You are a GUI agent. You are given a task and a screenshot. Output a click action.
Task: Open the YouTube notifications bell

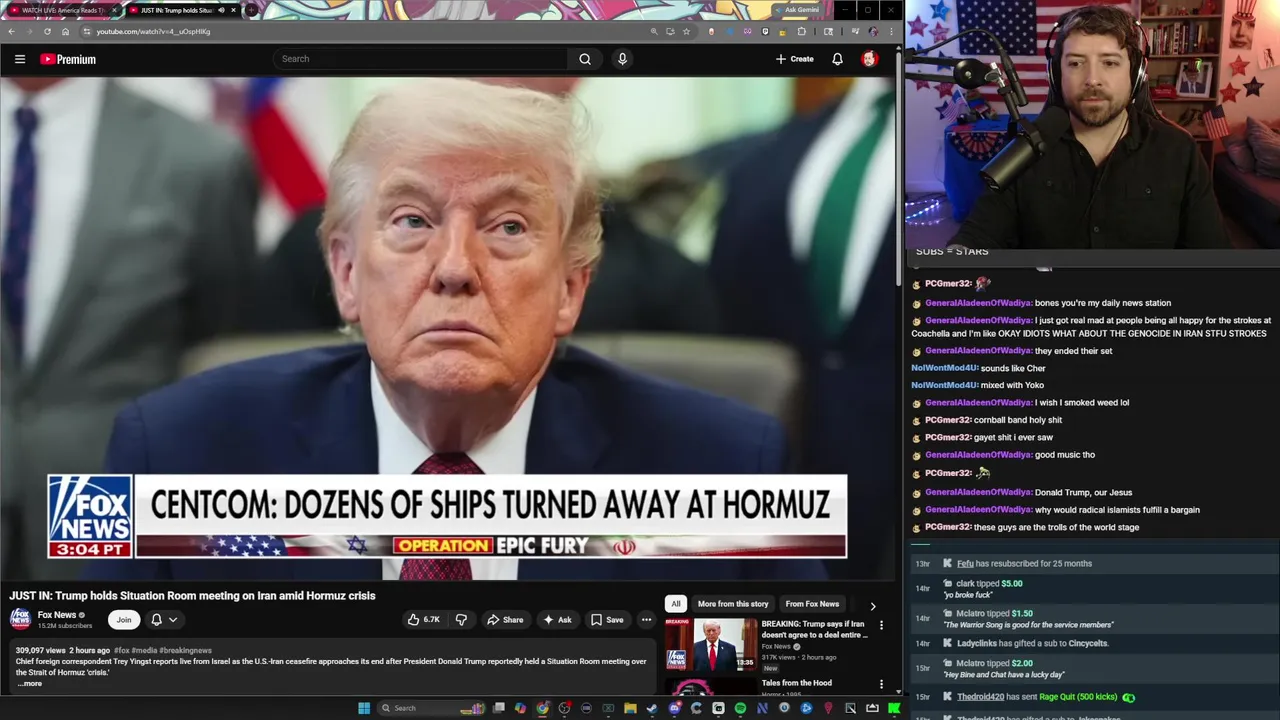coord(837,59)
